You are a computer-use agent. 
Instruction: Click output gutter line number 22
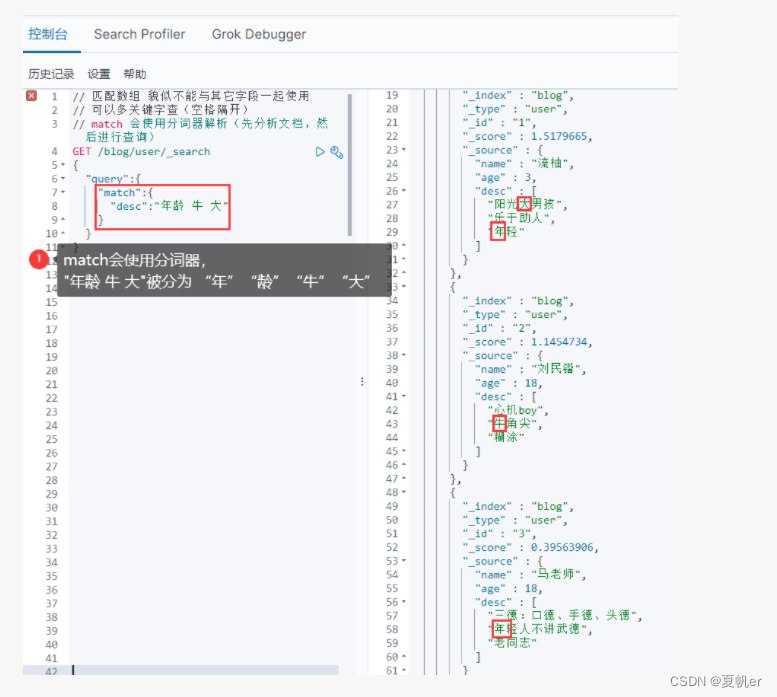(x=392, y=136)
